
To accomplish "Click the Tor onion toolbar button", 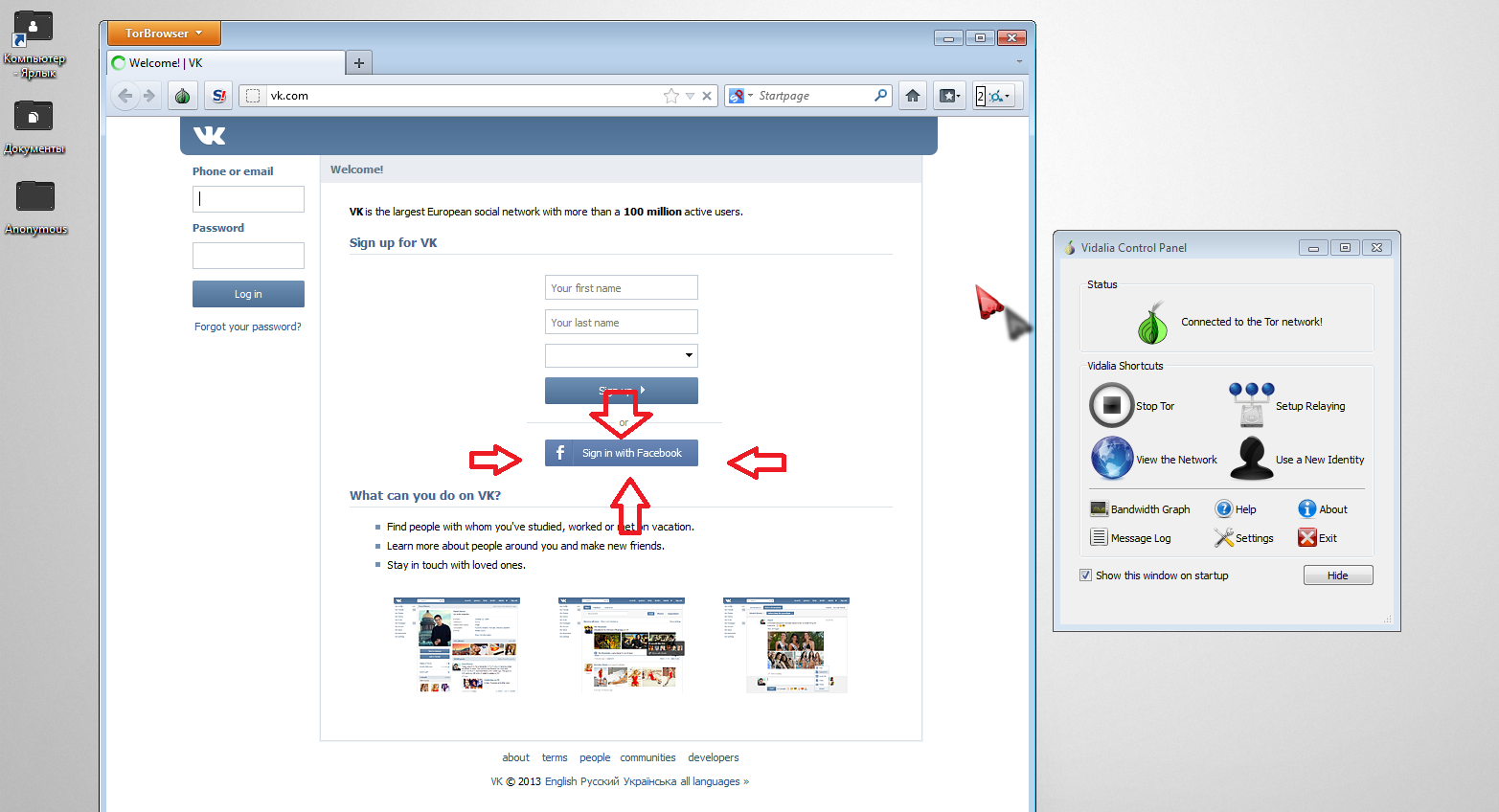I will pyautogui.click(x=183, y=96).
